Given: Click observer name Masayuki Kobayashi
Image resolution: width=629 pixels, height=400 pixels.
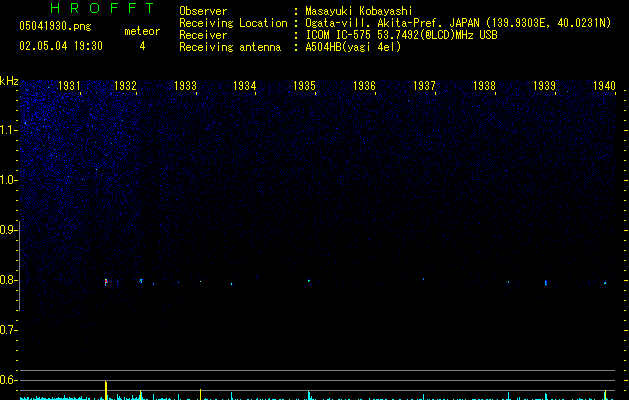Looking at the screenshot, I should click(x=359, y=11).
